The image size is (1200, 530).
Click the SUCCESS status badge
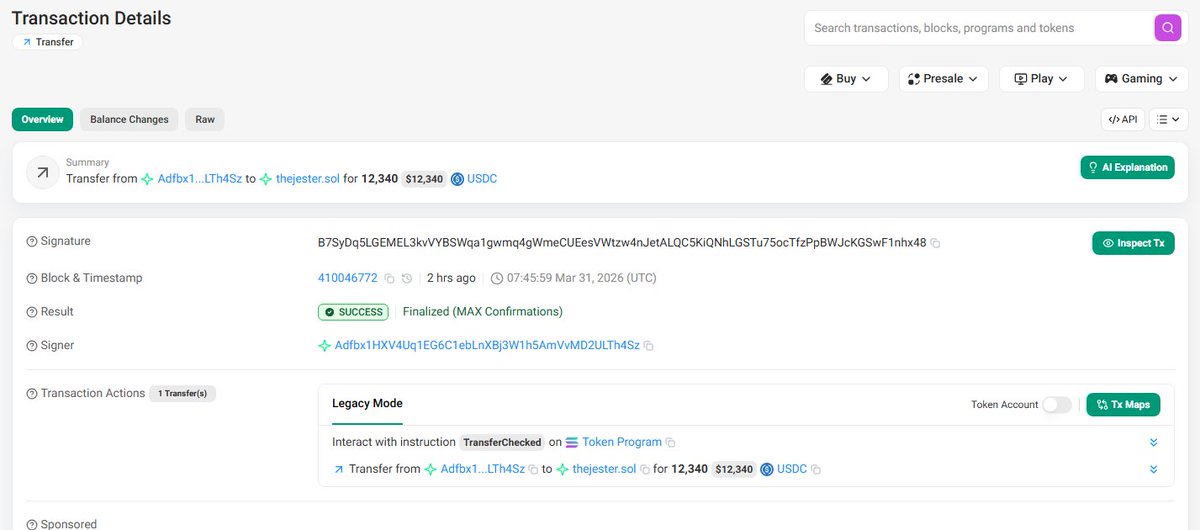pyautogui.click(x=354, y=312)
